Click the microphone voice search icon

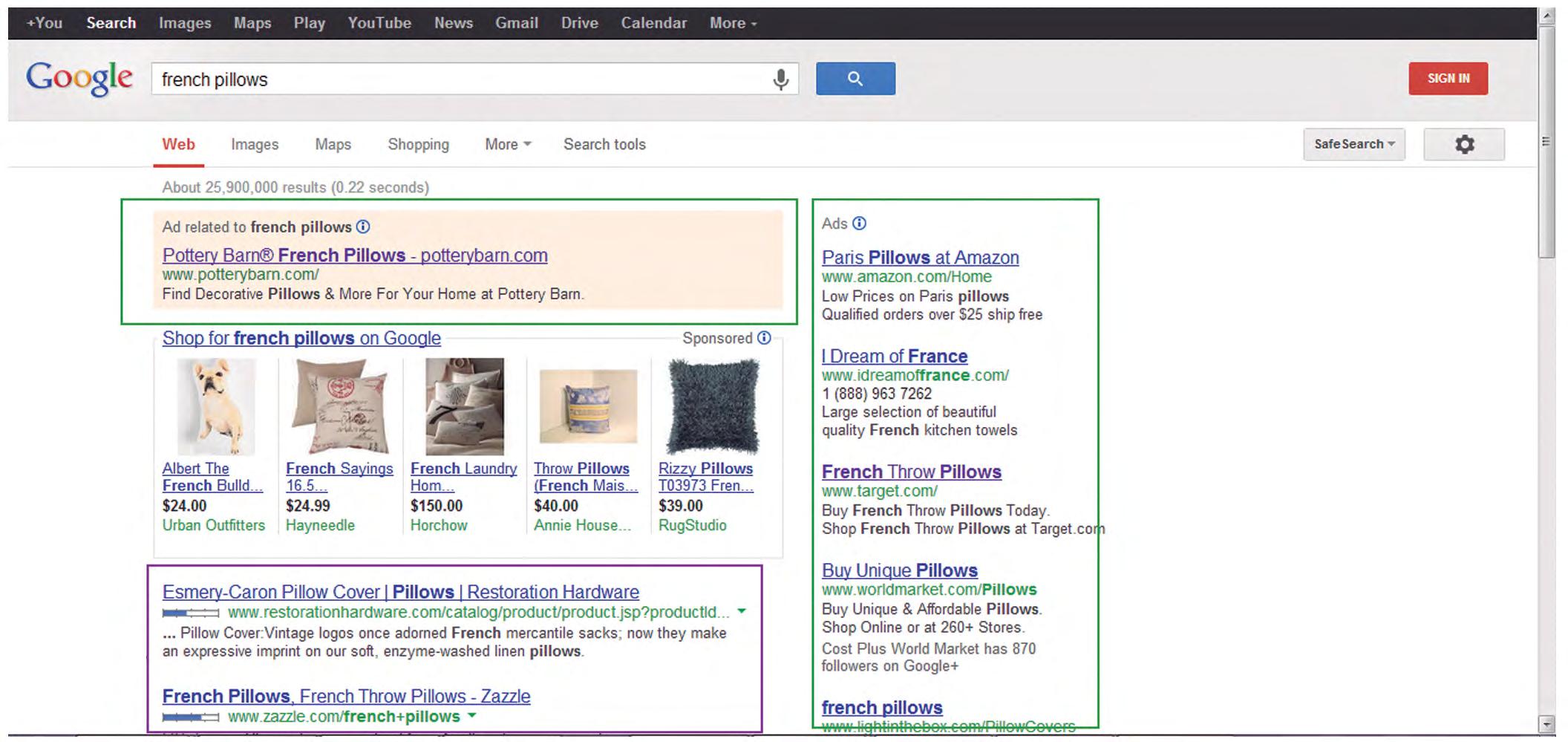pyautogui.click(x=780, y=79)
